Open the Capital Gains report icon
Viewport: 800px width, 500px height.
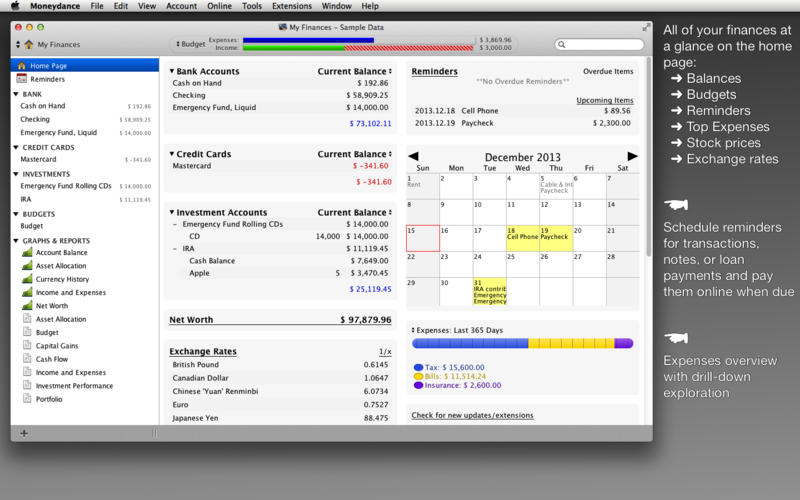point(28,345)
